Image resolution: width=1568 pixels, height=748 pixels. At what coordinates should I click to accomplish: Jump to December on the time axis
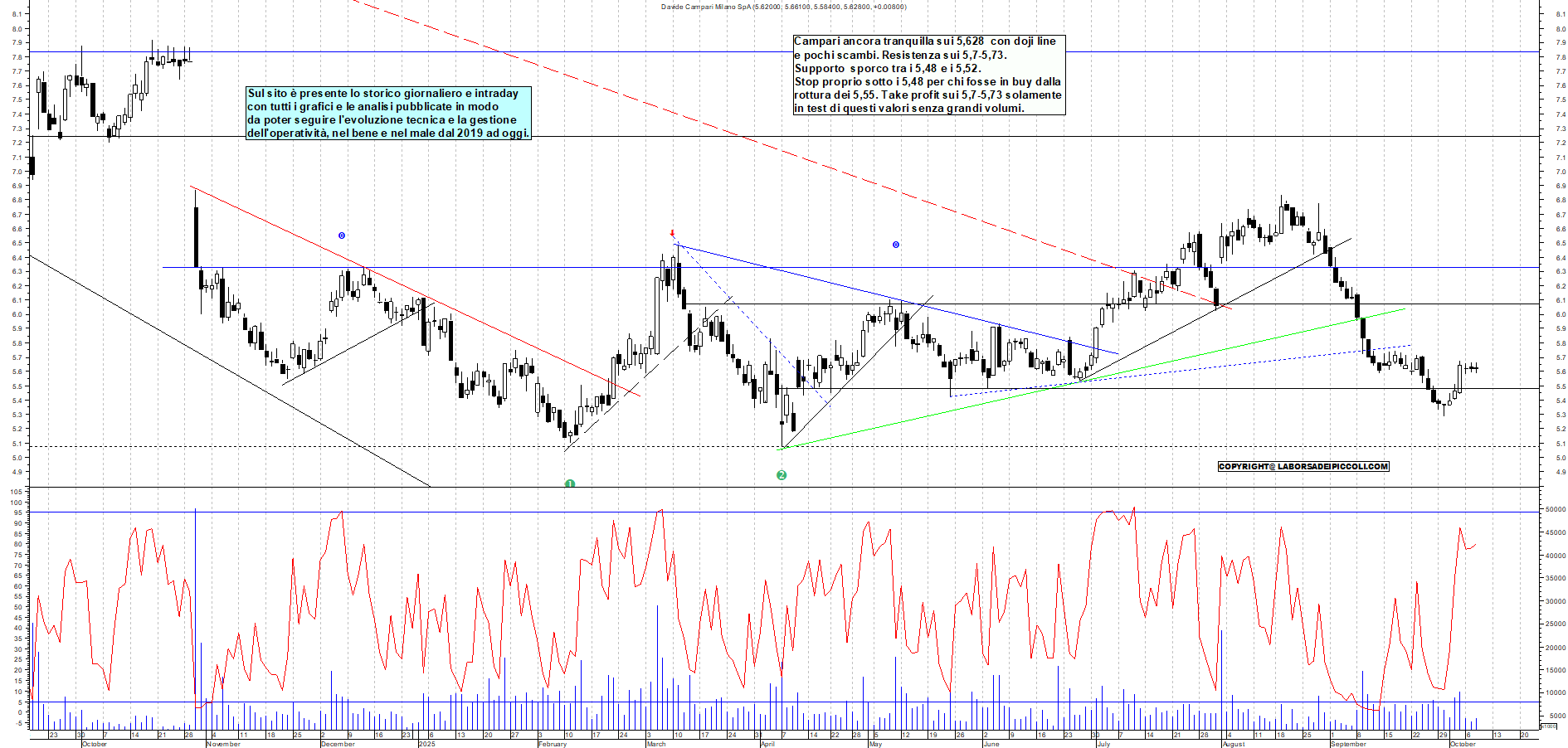coord(338,744)
